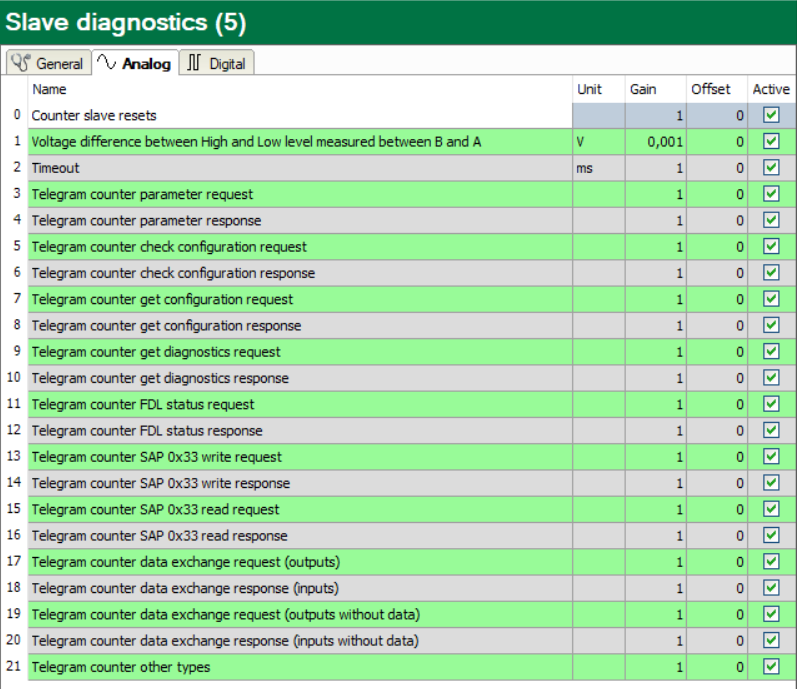This screenshot has height=689, width=797.
Task: Click row header number 10
Action: click(14, 378)
